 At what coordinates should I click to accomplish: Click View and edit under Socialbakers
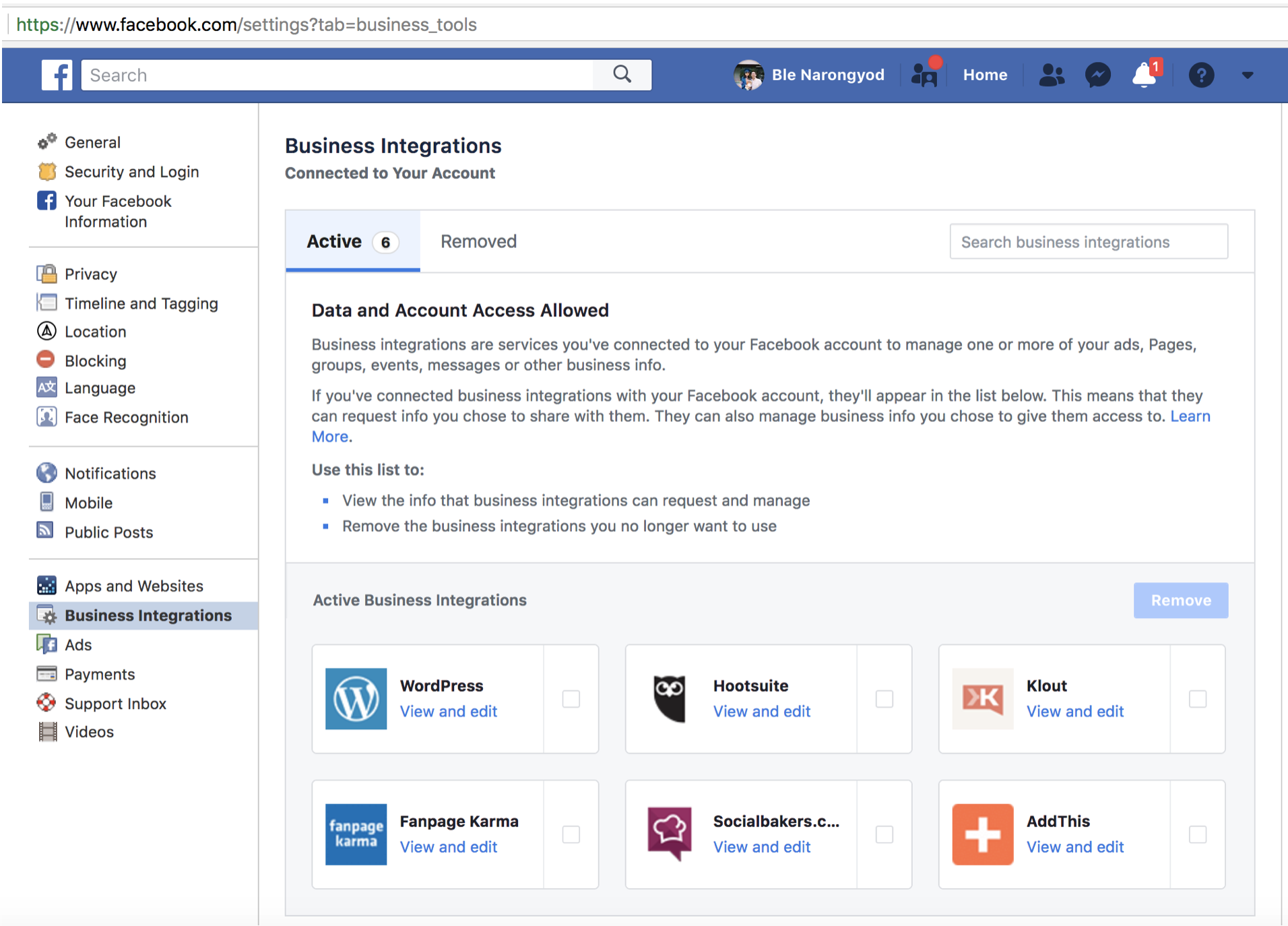tap(762, 846)
